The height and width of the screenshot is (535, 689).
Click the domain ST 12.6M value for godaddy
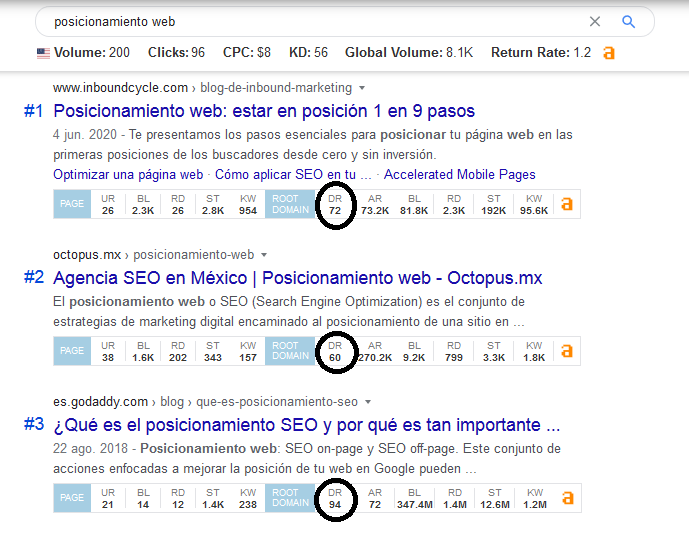495,505
